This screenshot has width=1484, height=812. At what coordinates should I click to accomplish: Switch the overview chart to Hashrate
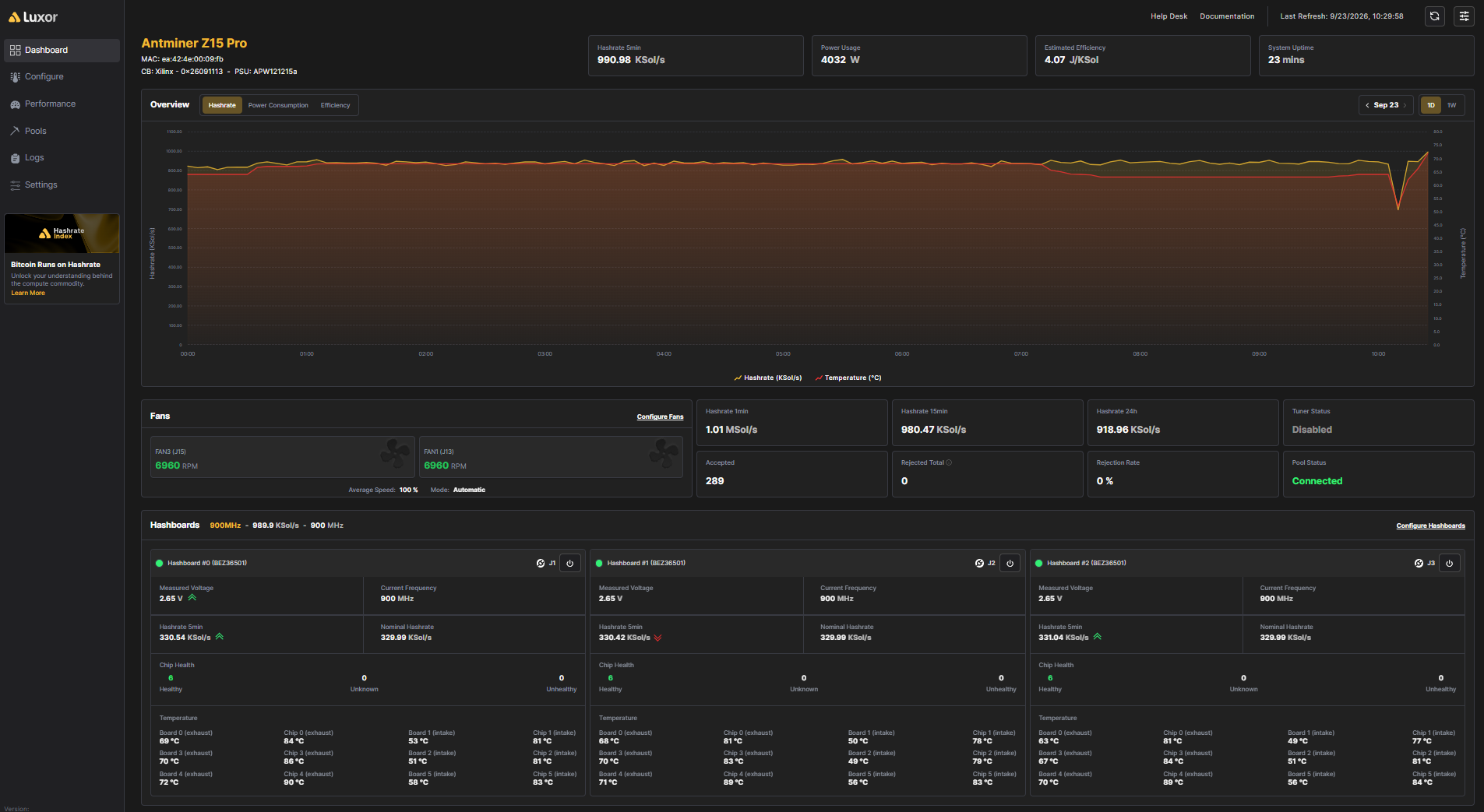click(222, 105)
